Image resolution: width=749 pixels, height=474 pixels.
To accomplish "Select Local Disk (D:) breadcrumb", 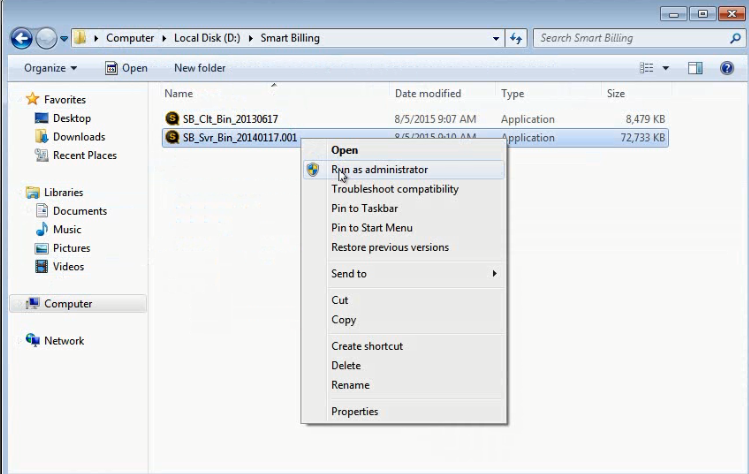I will (x=207, y=38).
